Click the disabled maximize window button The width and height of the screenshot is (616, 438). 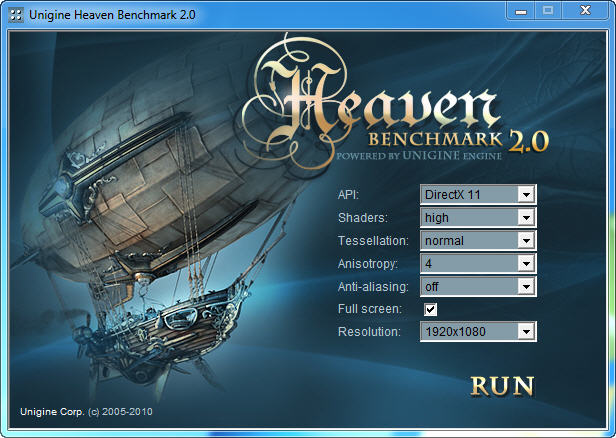548,11
